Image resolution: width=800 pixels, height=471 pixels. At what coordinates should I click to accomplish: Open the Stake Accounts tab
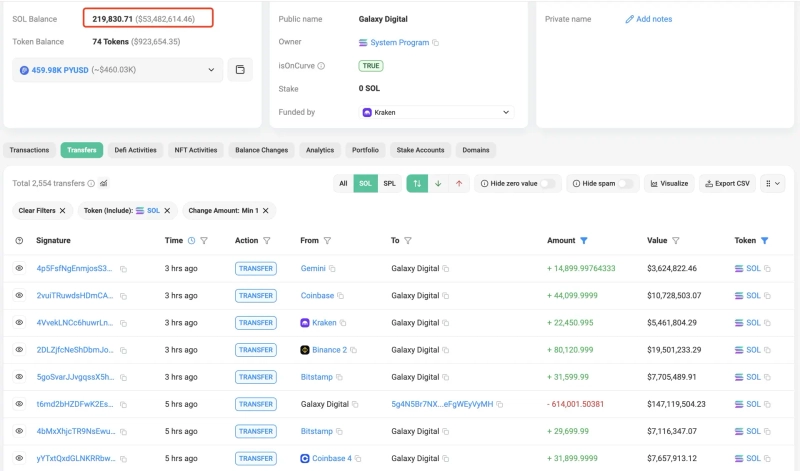(422, 150)
